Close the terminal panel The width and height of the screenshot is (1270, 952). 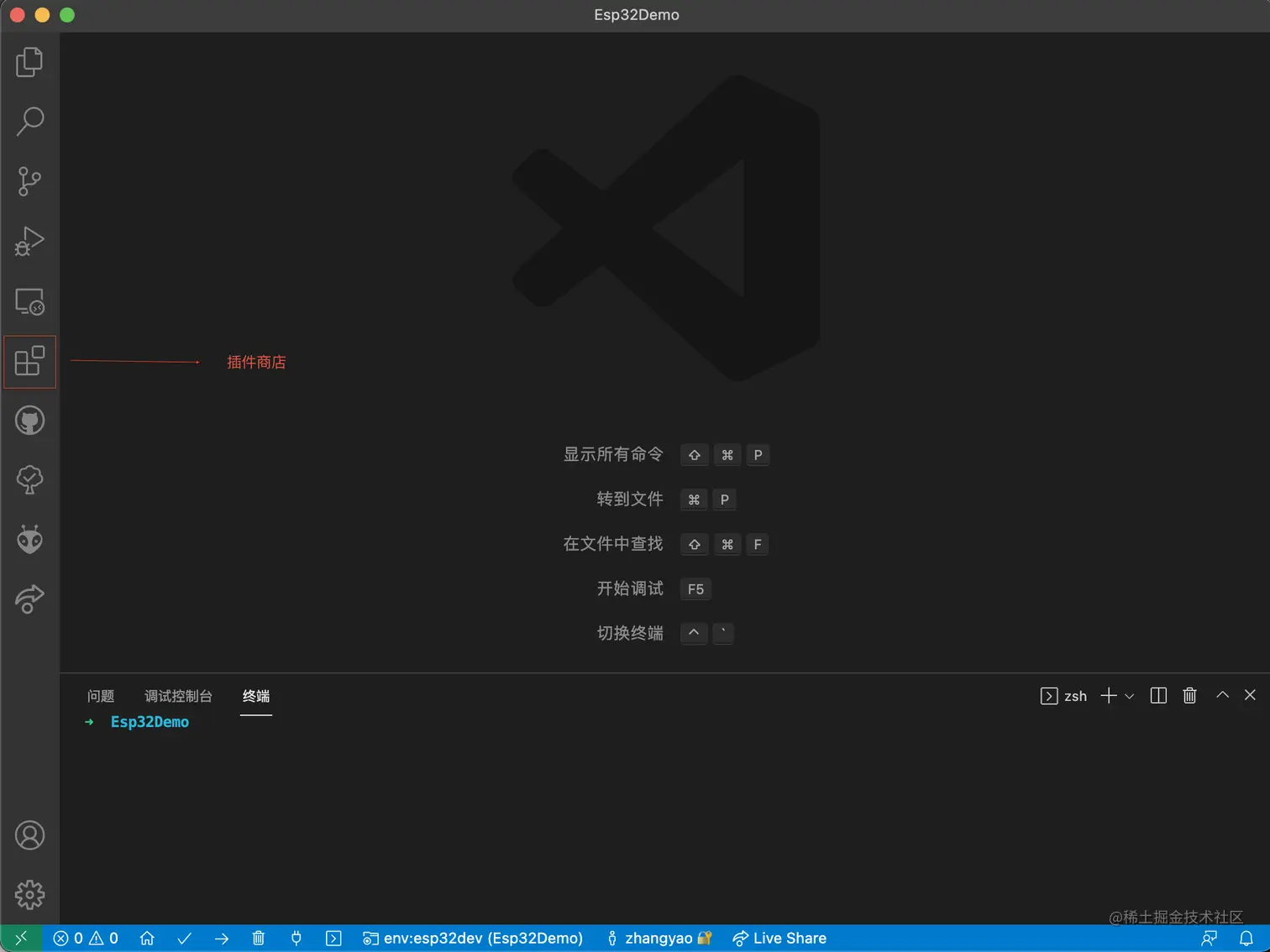pos(1250,695)
